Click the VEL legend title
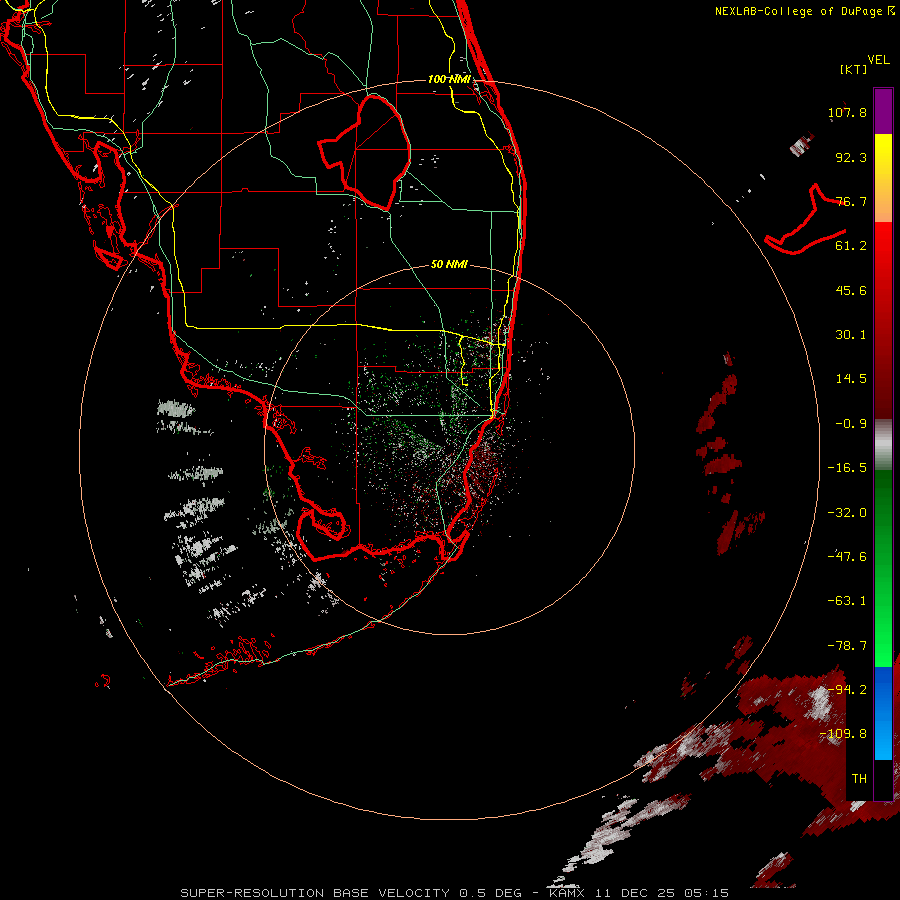The width and height of the screenshot is (900, 900). point(879,60)
